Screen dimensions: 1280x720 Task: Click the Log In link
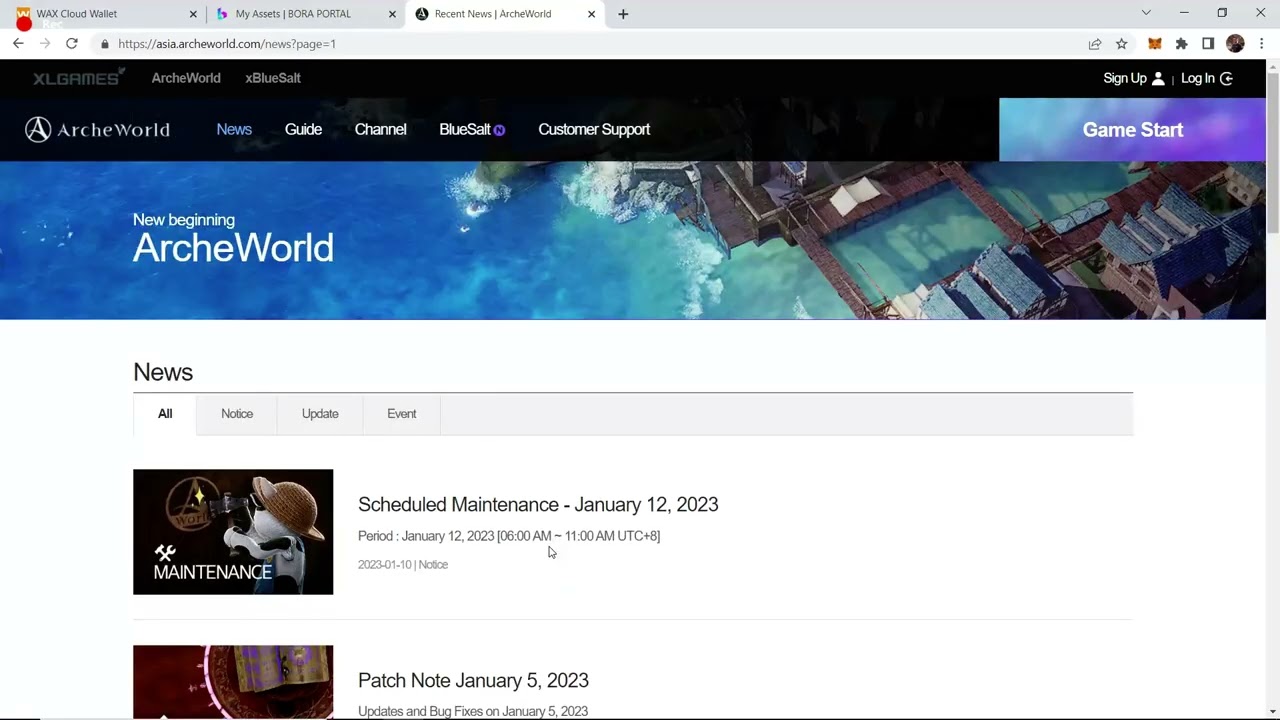pos(1198,78)
